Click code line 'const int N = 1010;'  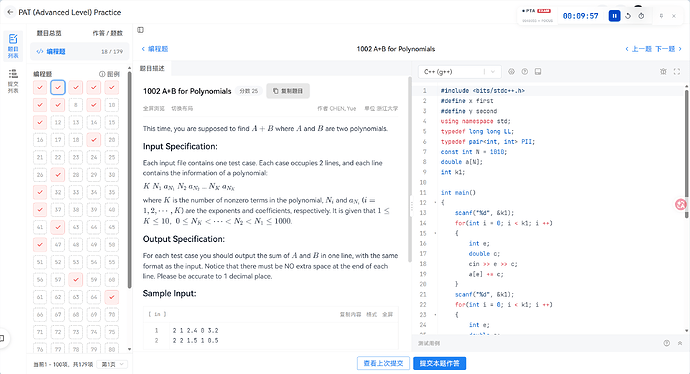[x=473, y=152]
